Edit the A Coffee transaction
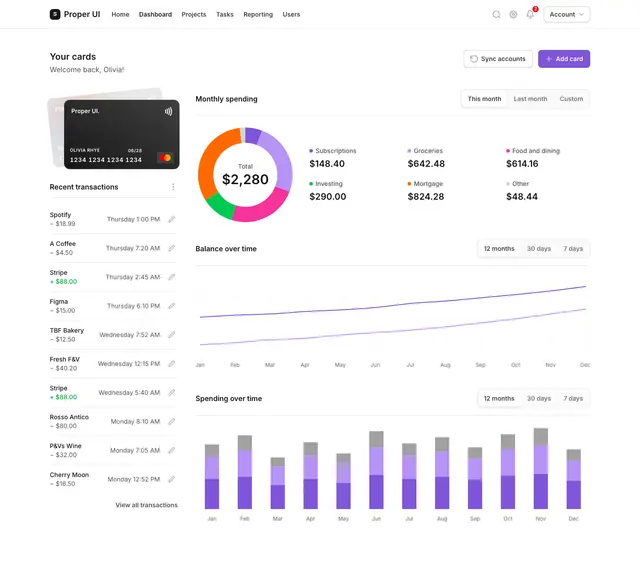Viewport: 640px width, 567px height. pyautogui.click(x=171, y=248)
